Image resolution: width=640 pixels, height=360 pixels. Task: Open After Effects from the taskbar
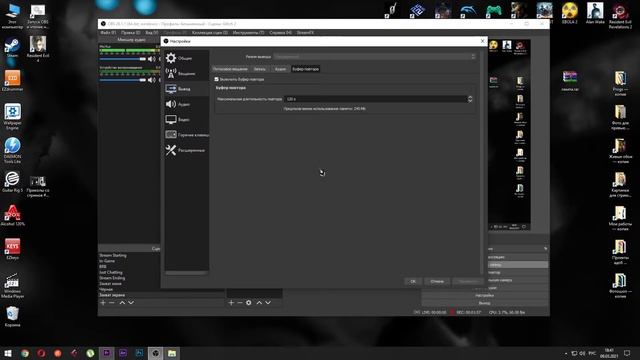pyautogui.click(x=123, y=353)
